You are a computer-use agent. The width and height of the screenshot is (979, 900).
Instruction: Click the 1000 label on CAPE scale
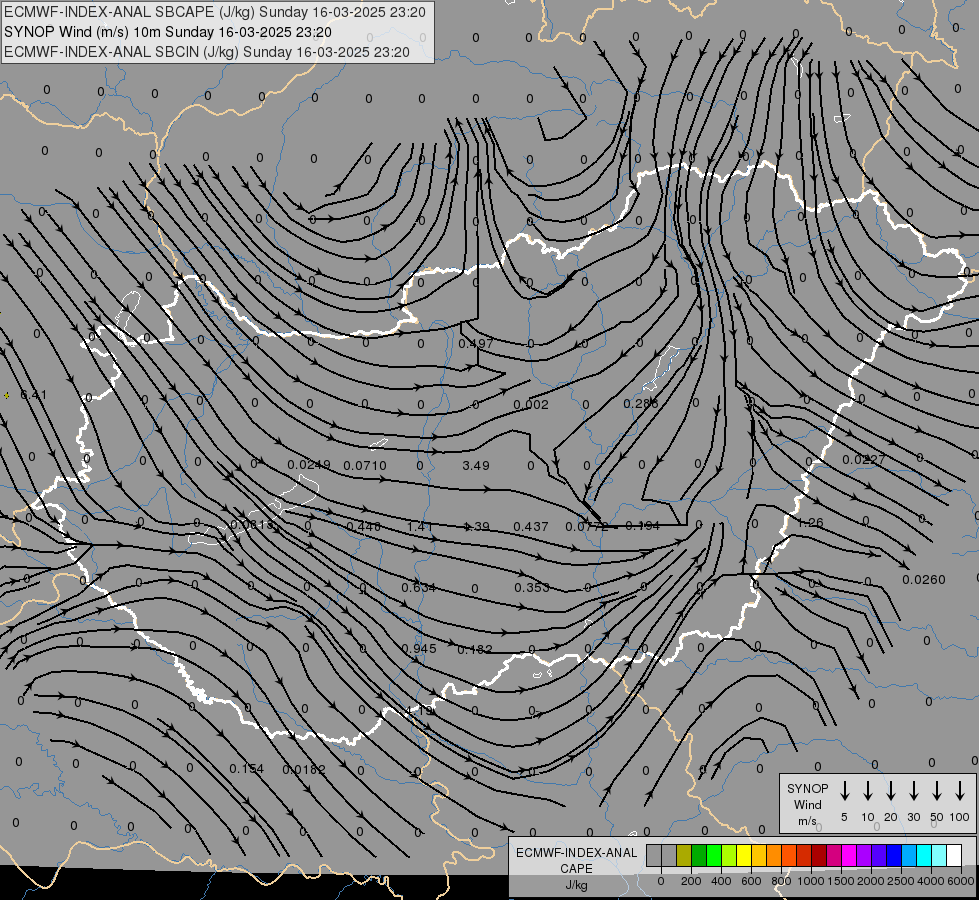click(811, 881)
